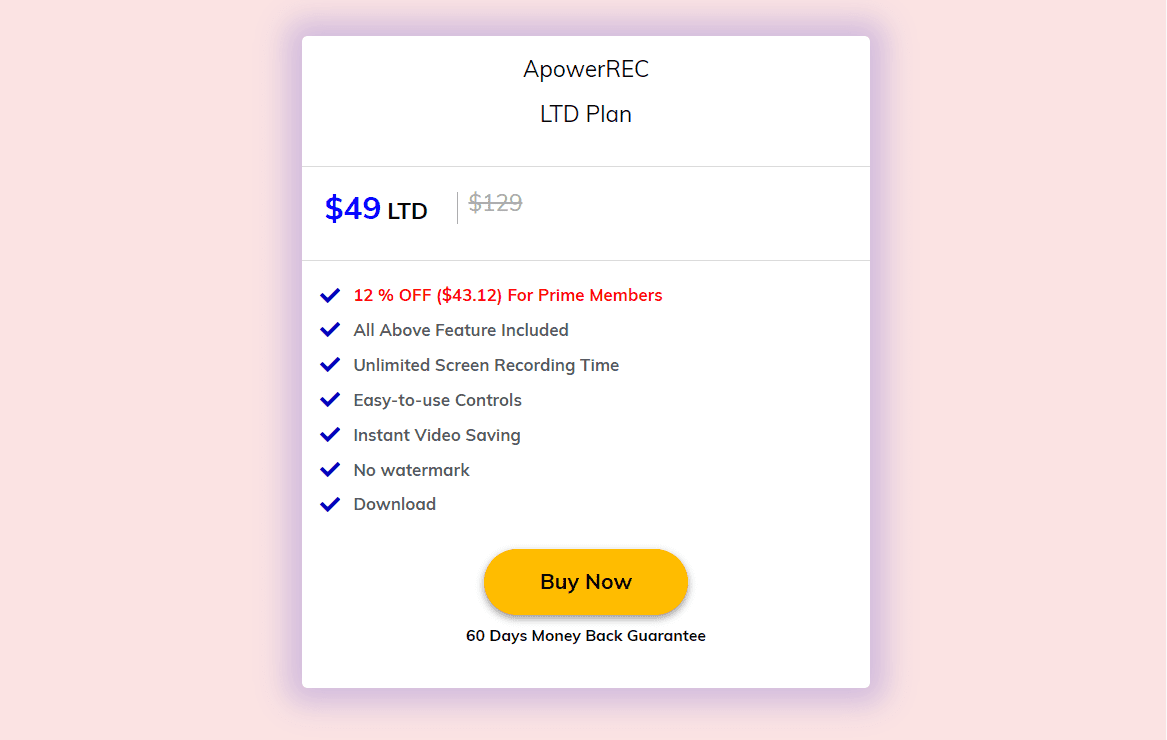Select the Instant Video Saving checkmark icon
This screenshot has width=1167, height=740.
[x=330, y=434]
